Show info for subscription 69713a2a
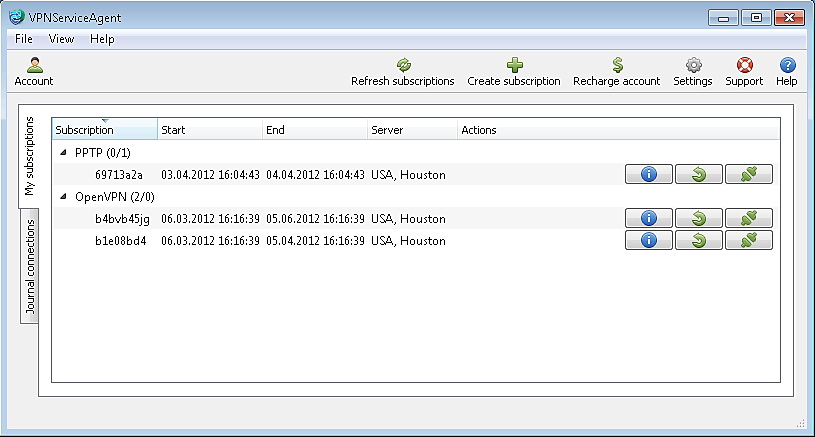Viewport: 815px width, 437px height. (x=648, y=174)
